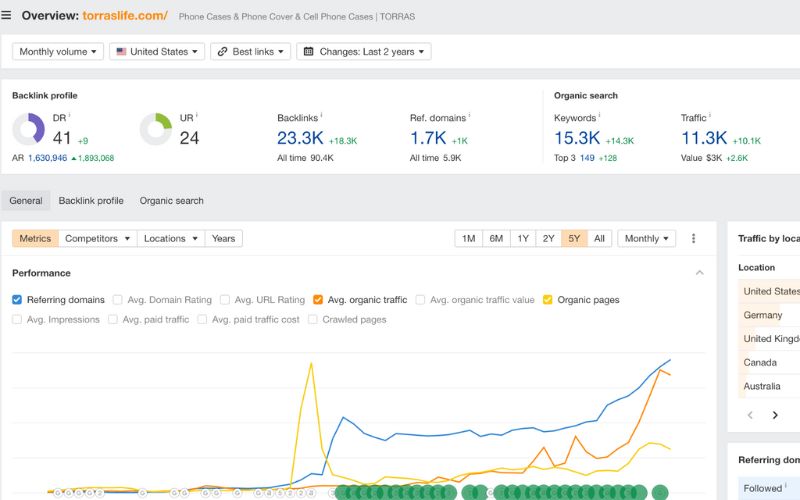This screenshot has width=800, height=500.
Task: Open AR value 1,630,946 link
Action: click(47, 158)
